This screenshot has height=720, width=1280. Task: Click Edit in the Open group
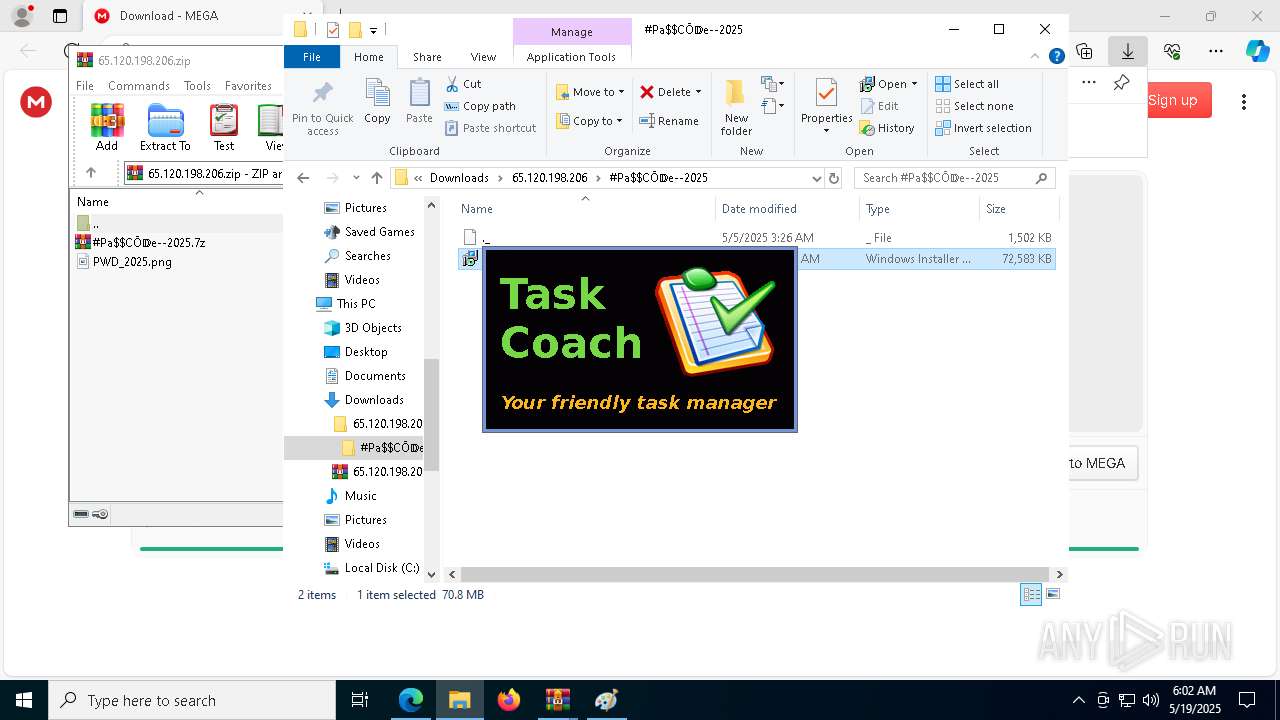[x=879, y=106]
